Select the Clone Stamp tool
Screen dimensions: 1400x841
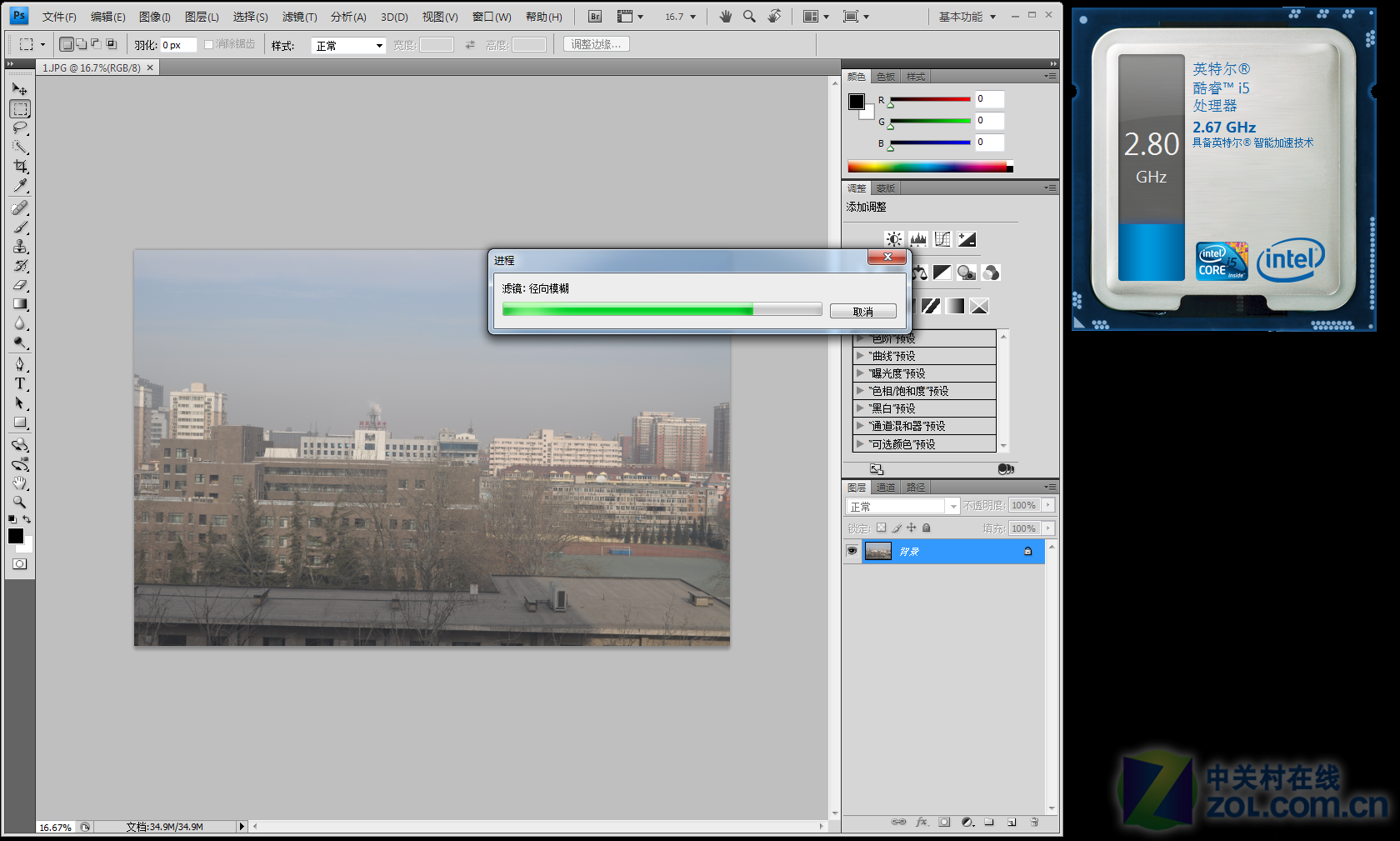(20, 247)
